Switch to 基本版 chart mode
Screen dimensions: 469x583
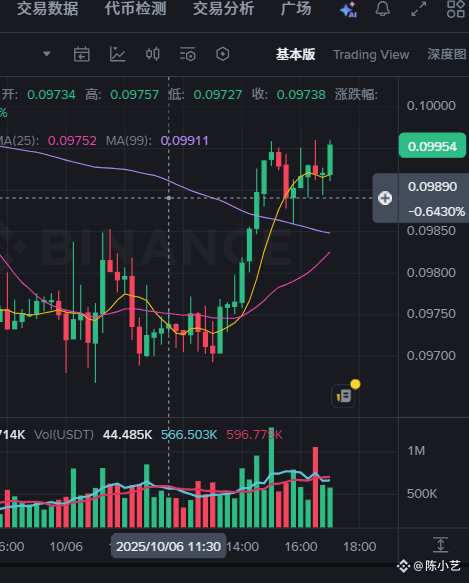point(295,55)
